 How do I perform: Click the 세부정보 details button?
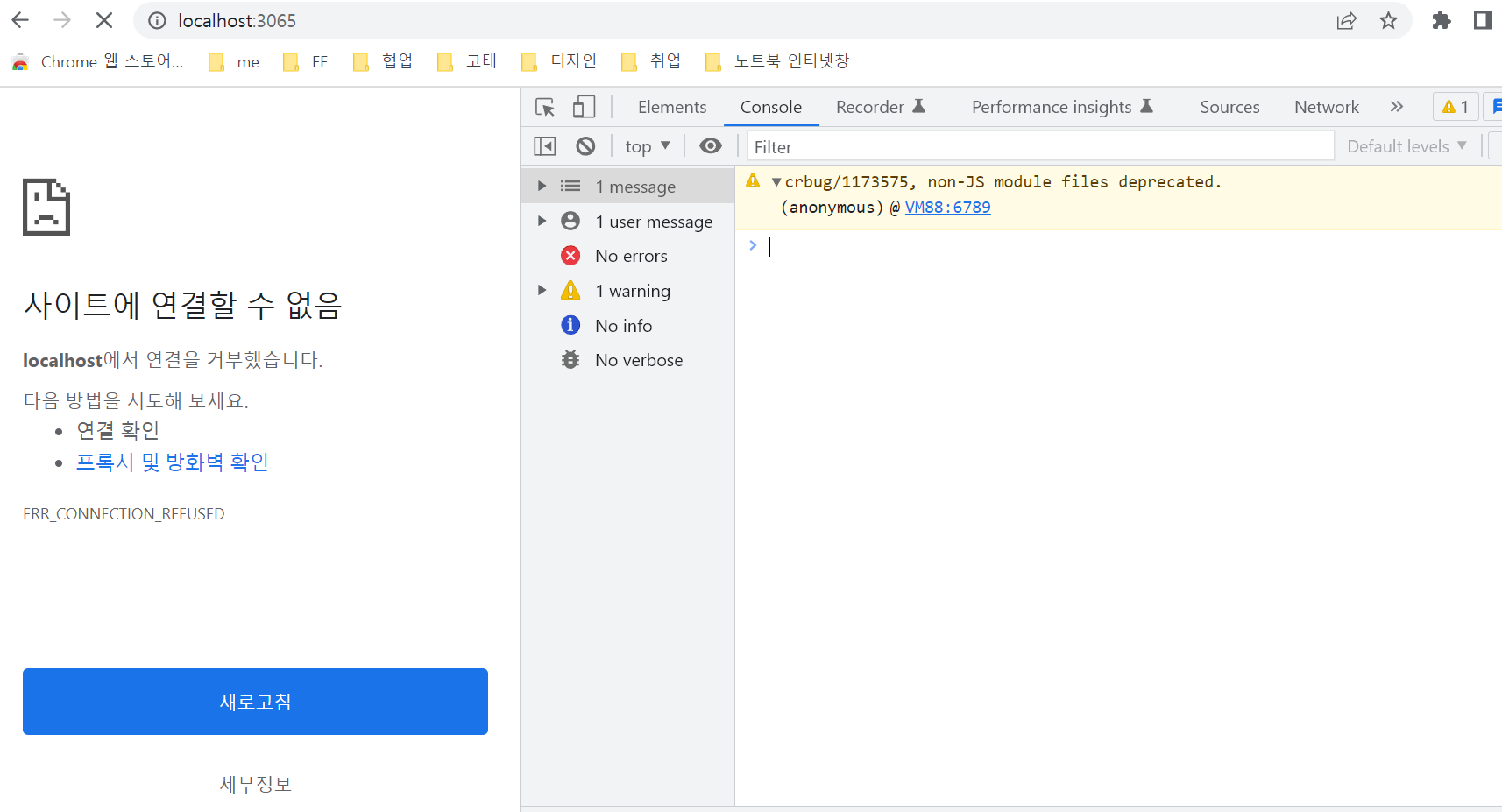pos(255,784)
